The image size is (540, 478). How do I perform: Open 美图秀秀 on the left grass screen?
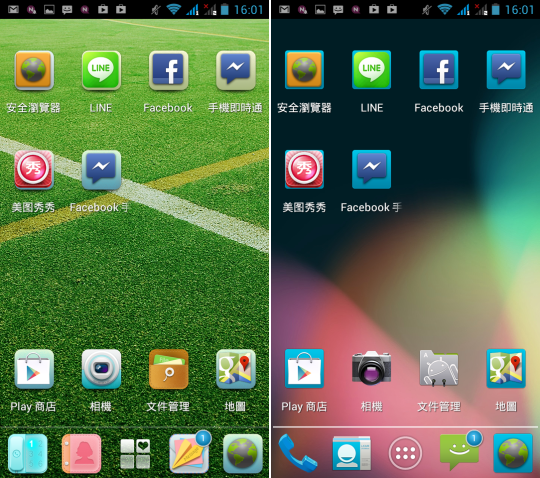click(x=34, y=170)
